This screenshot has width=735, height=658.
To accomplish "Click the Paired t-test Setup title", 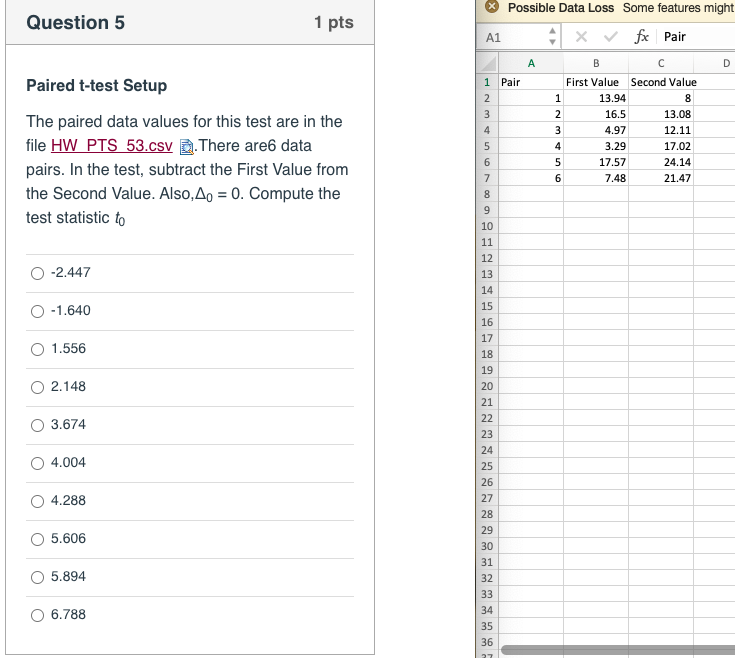I will [x=97, y=86].
